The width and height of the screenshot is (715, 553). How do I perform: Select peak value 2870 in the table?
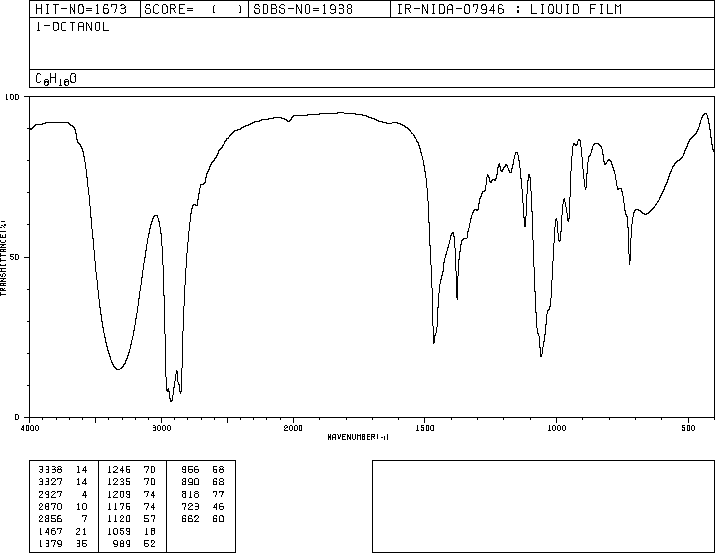50,506
